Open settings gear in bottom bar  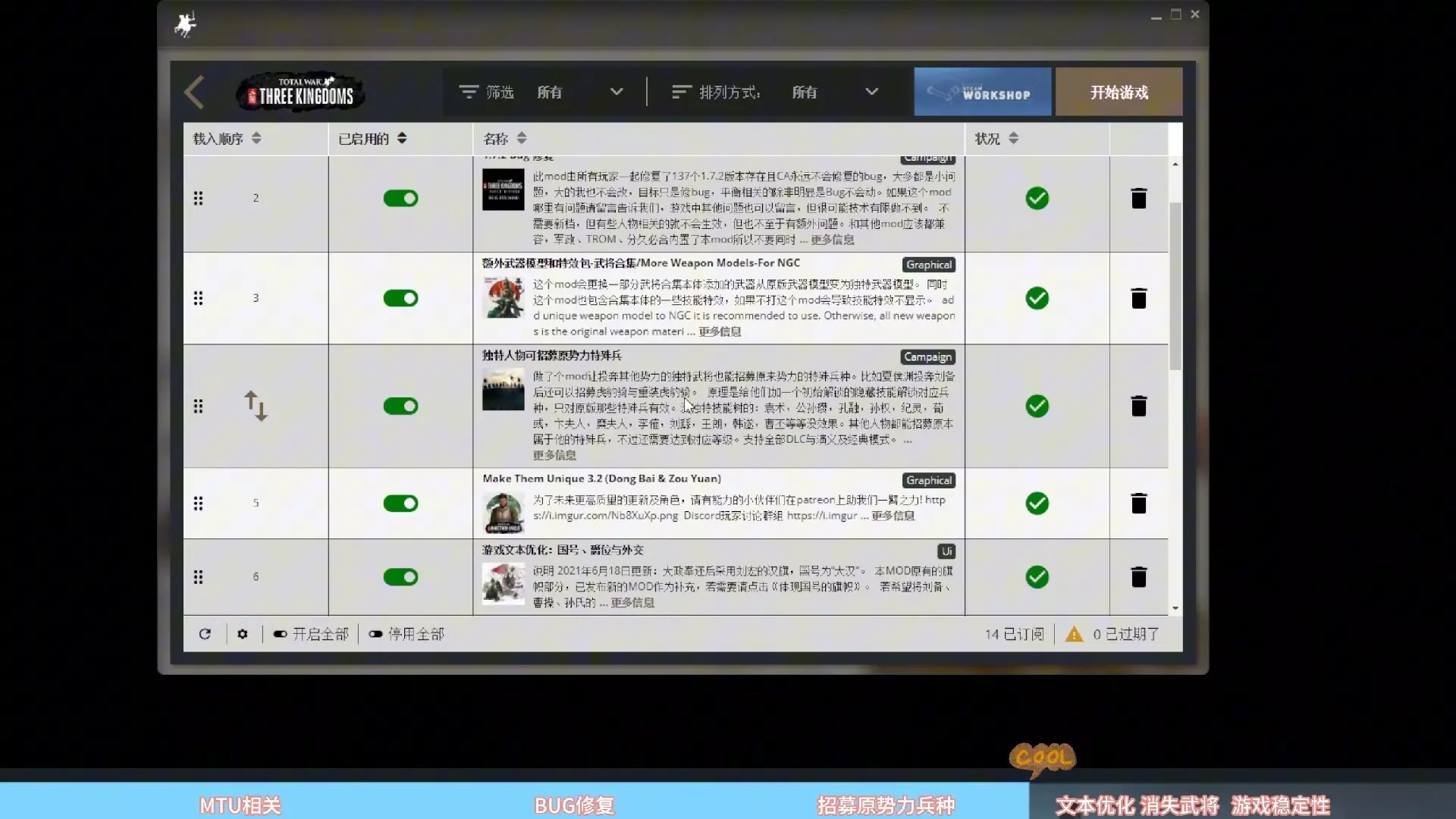[243, 634]
